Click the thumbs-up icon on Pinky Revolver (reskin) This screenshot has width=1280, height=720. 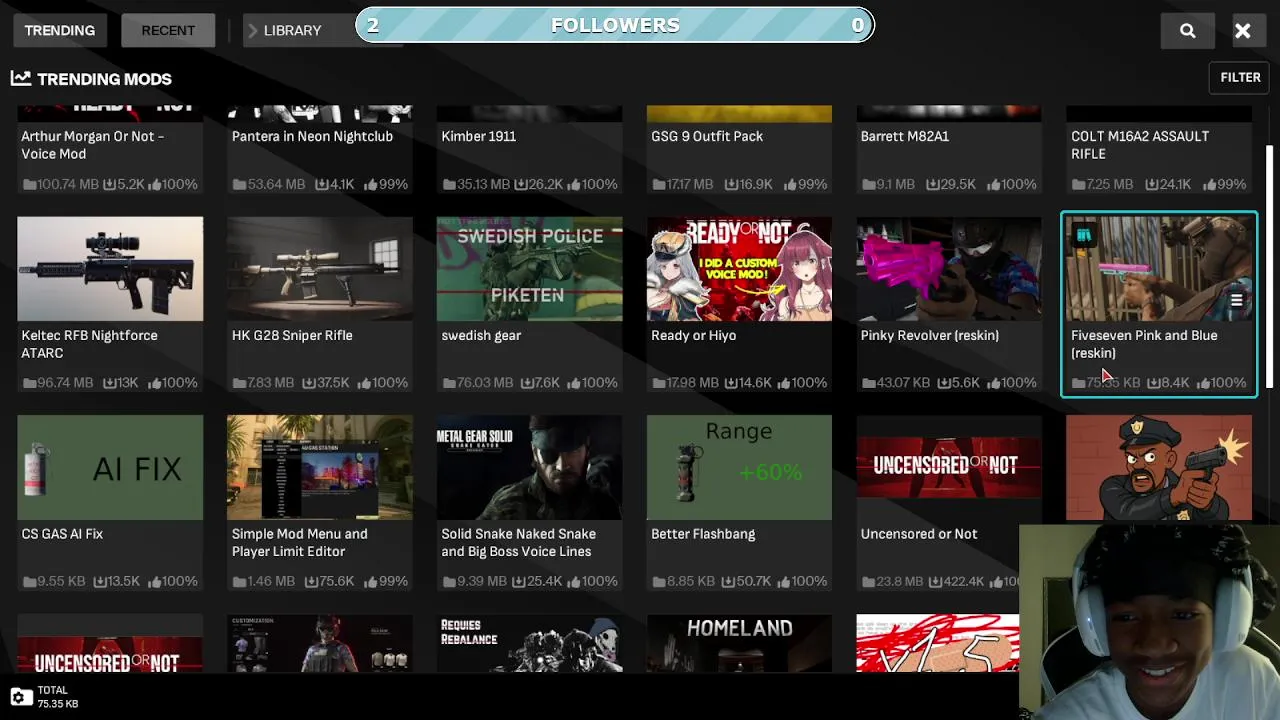pyautogui.click(x=994, y=383)
